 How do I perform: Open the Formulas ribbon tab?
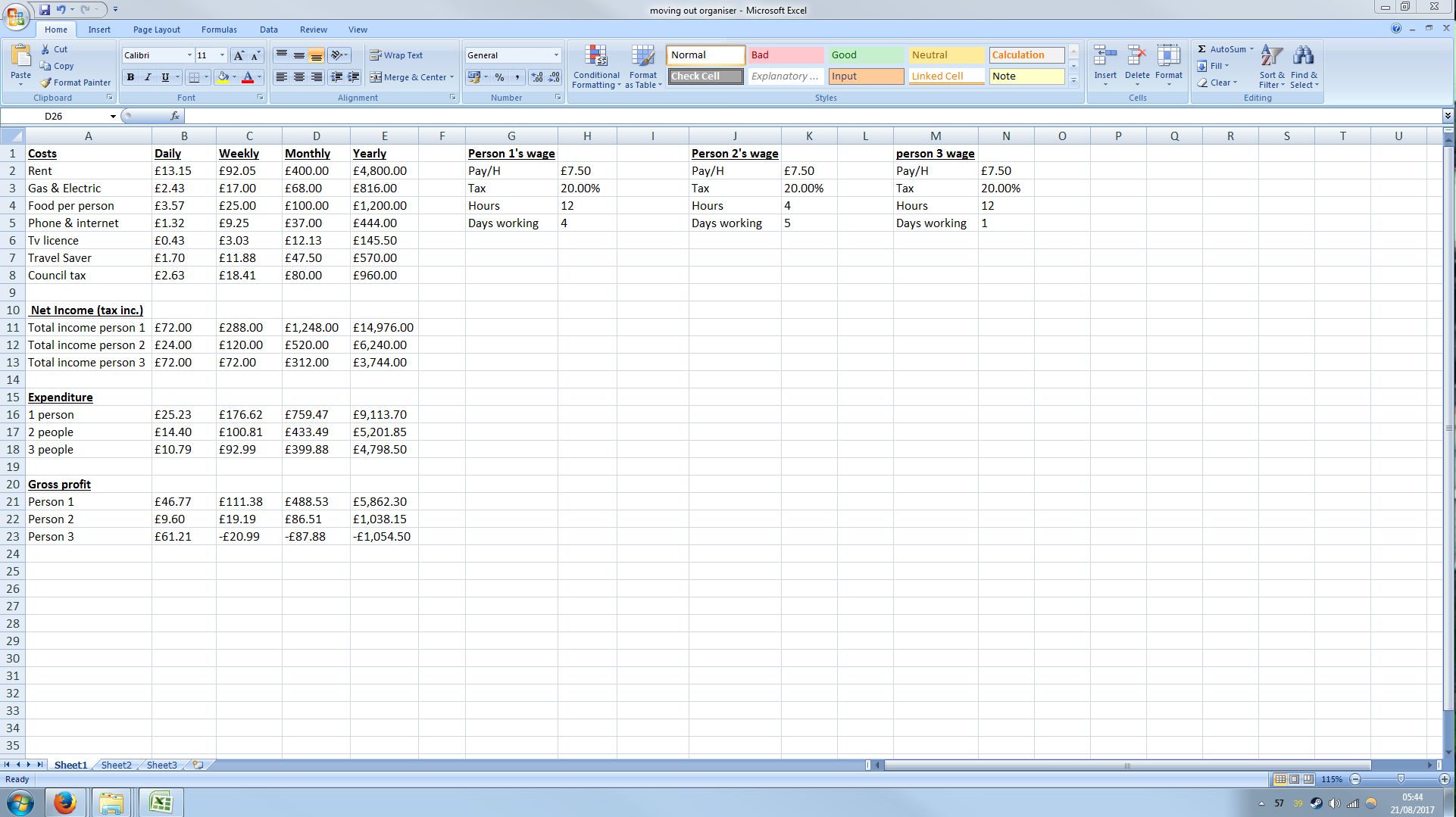pyautogui.click(x=219, y=30)
